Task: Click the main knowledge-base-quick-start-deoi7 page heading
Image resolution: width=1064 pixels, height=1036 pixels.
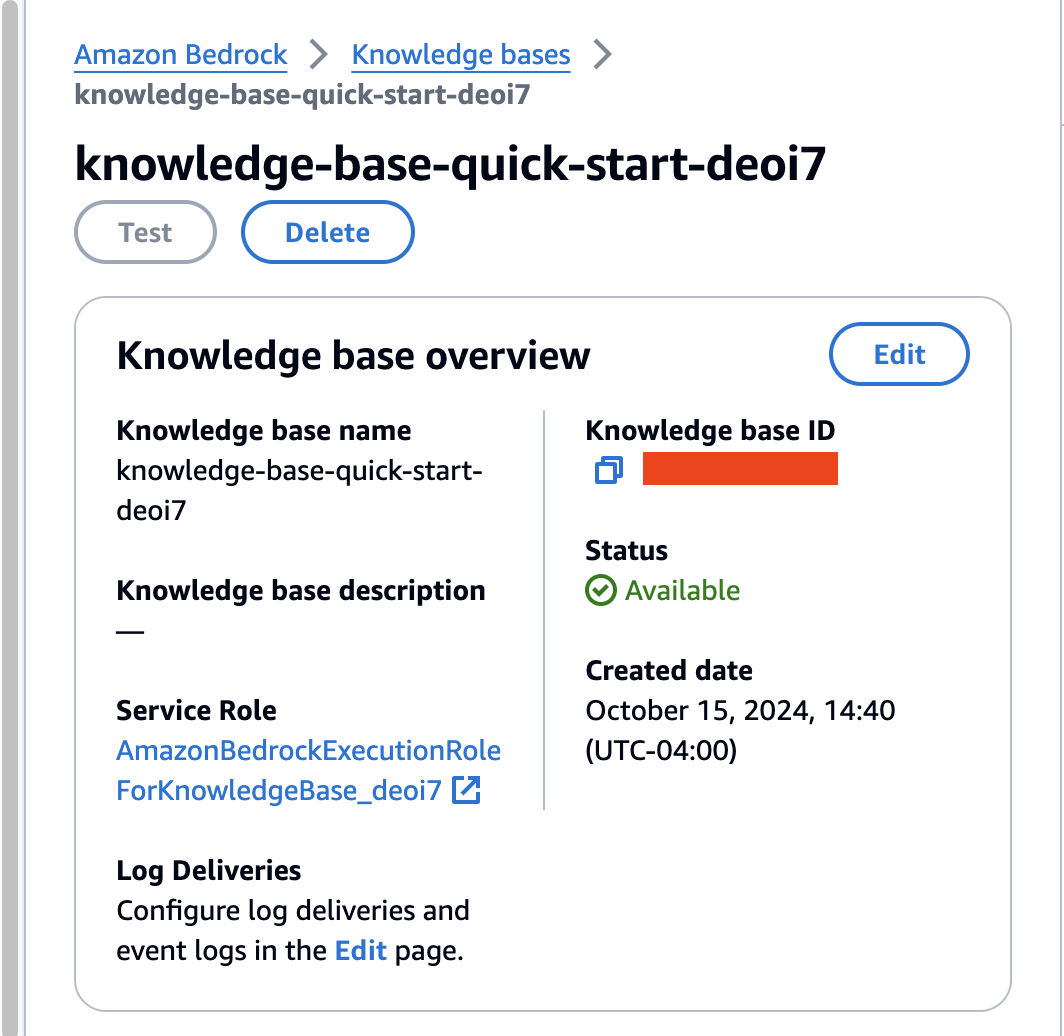Action: [450, 165]
